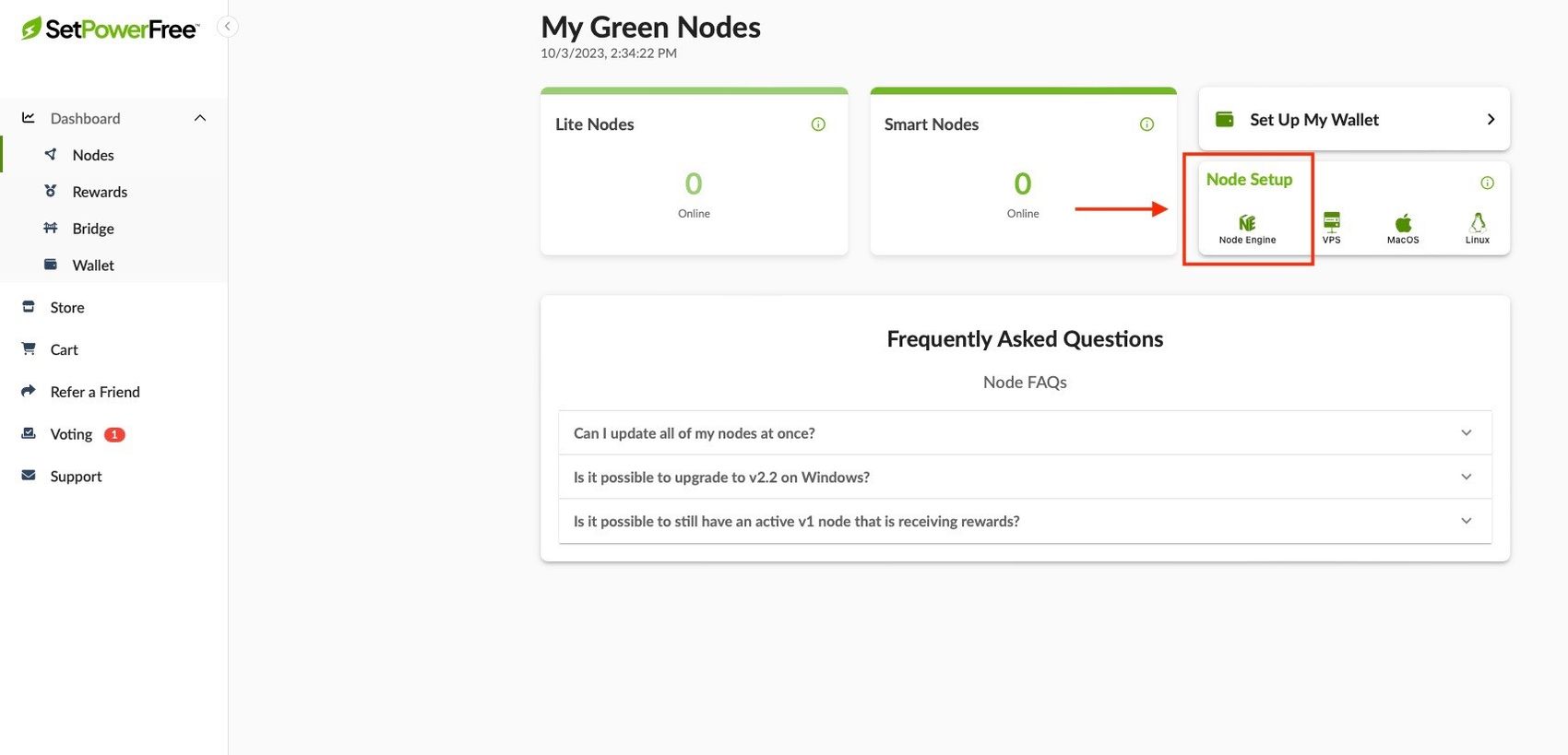
Task: Open the Node Engine setup icon
Action: click(x=1247, y=223)
